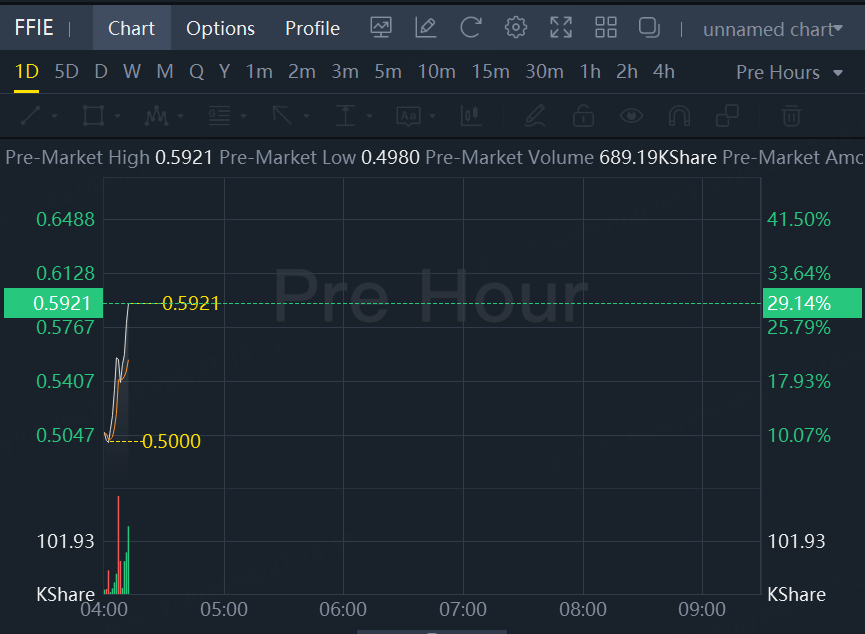
Task: Select the Y yearly timeframe
Action: pyautogui.click(x=224, y=72)
